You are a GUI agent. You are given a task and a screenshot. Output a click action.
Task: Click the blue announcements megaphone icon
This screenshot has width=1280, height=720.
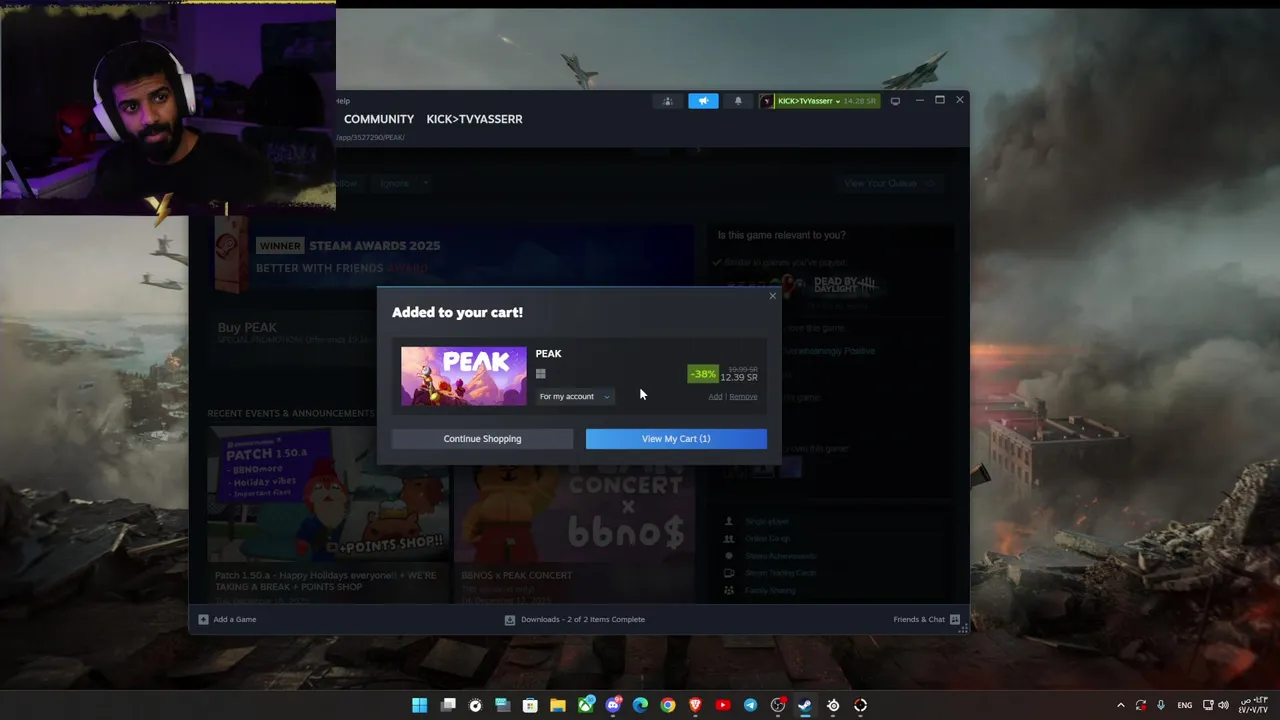pos(703,101)
